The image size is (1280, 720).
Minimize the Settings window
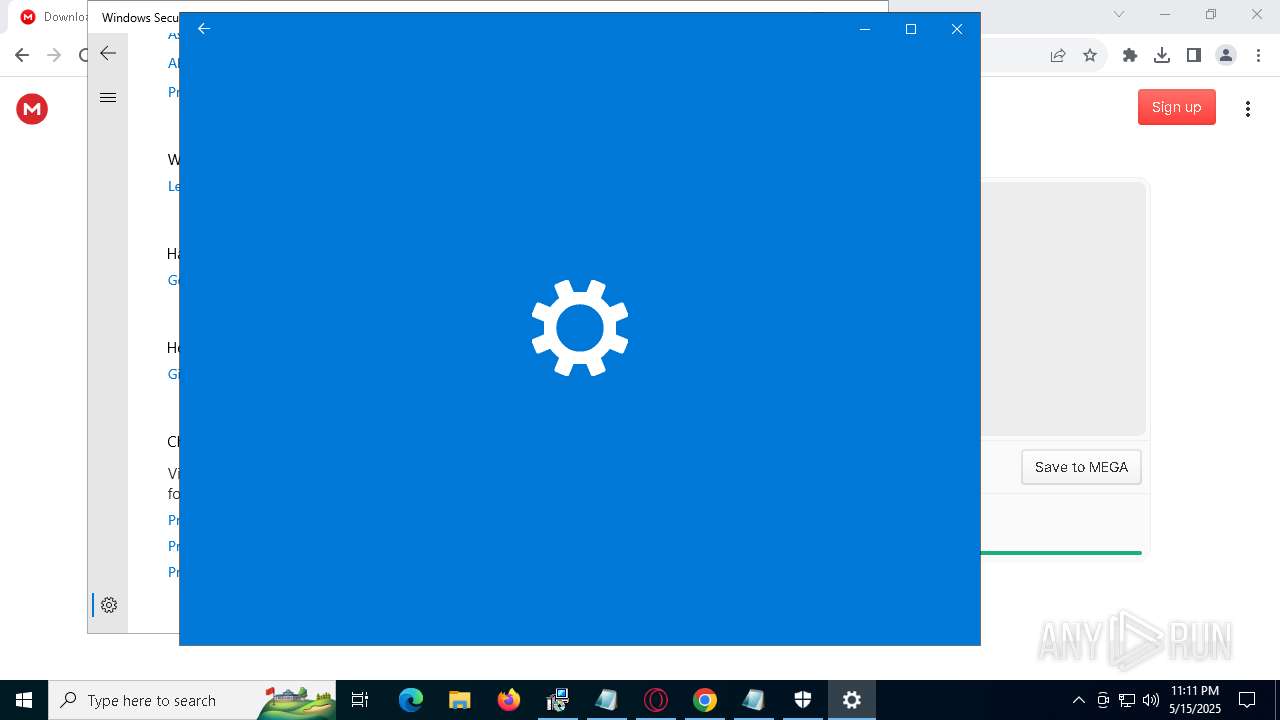coord(865,29)
